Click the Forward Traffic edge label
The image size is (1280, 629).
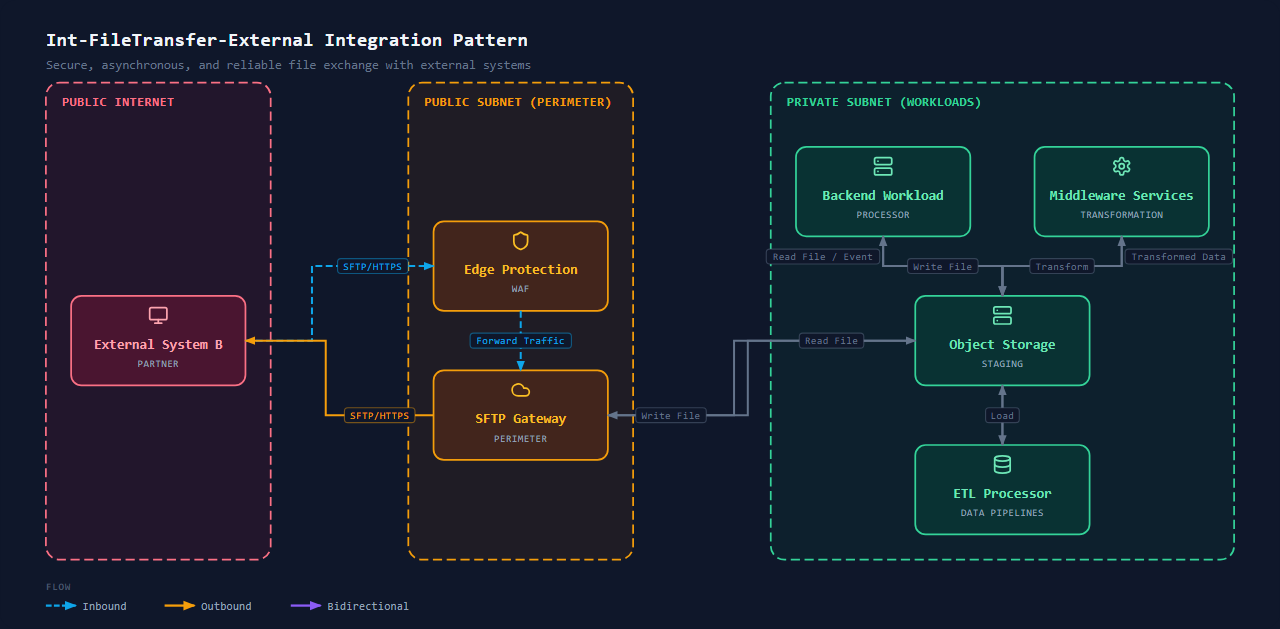[520, 341]
